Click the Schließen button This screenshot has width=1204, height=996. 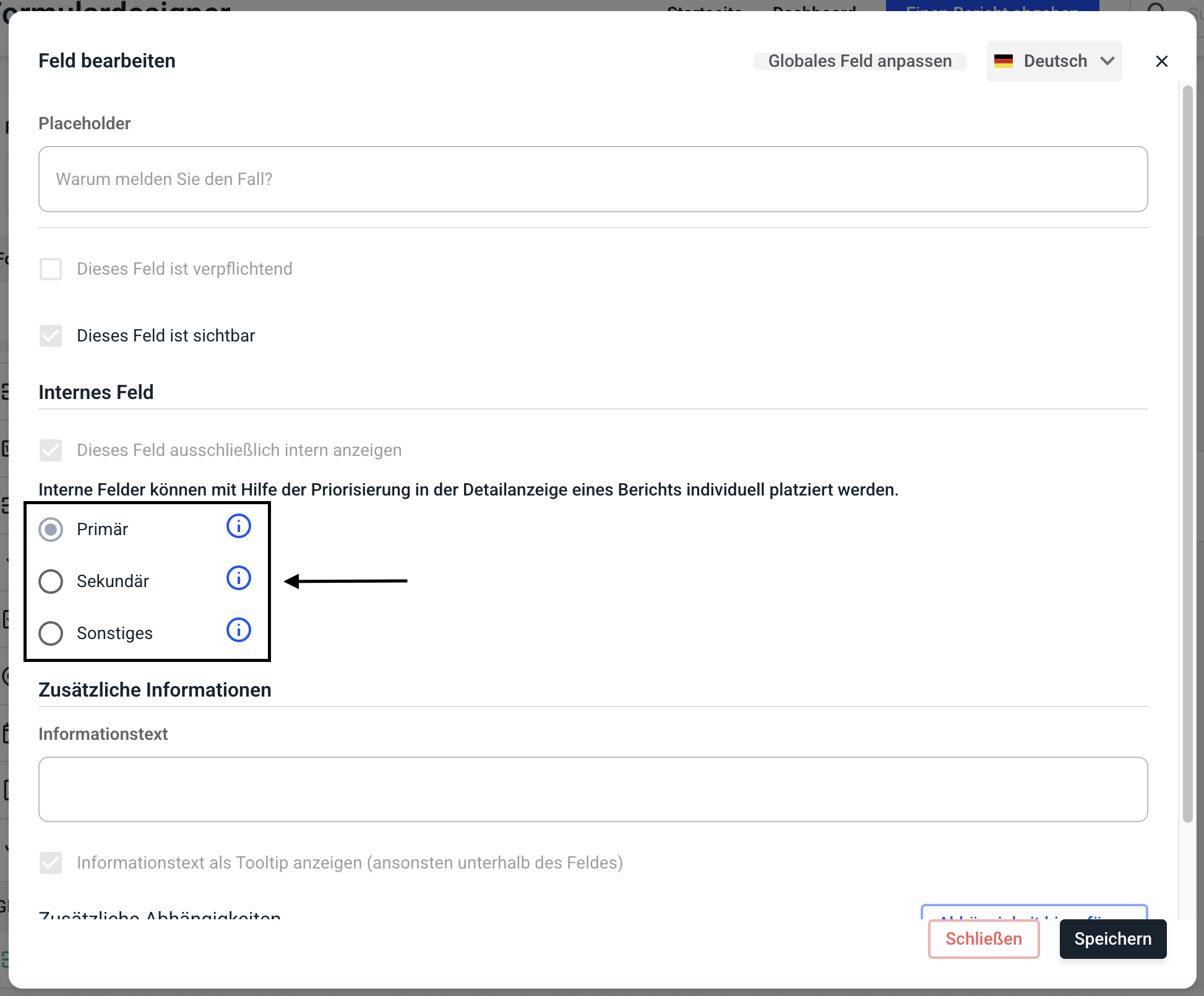tap(983, 939)
